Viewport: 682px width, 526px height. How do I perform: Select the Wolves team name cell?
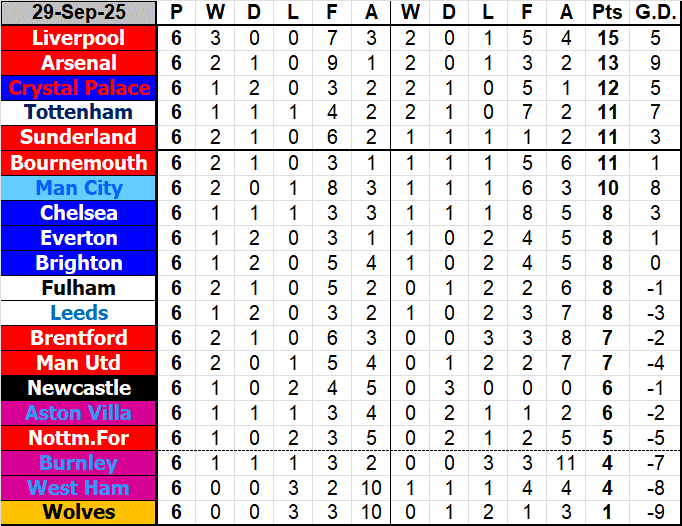tap(79, 513)
